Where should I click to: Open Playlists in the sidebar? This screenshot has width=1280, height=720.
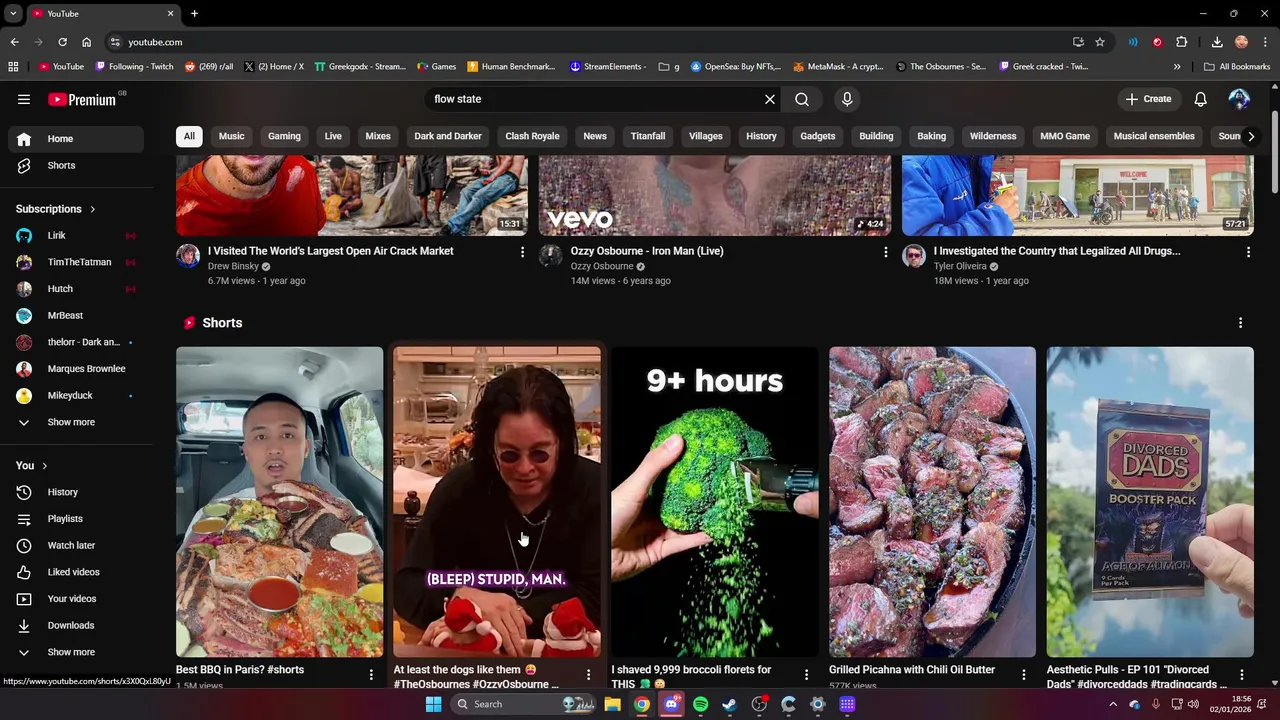coord(76,519)
